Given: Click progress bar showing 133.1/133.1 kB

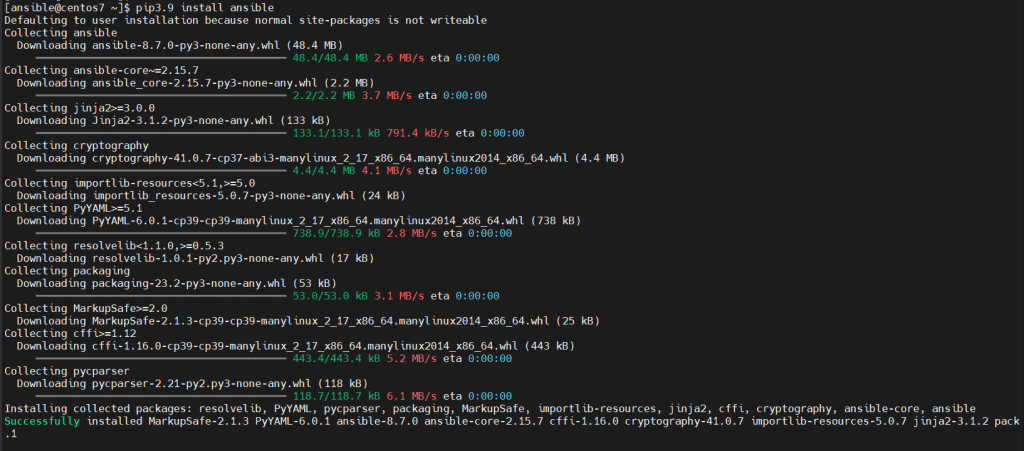Looking at the screenshot, I should coord(161,133).
